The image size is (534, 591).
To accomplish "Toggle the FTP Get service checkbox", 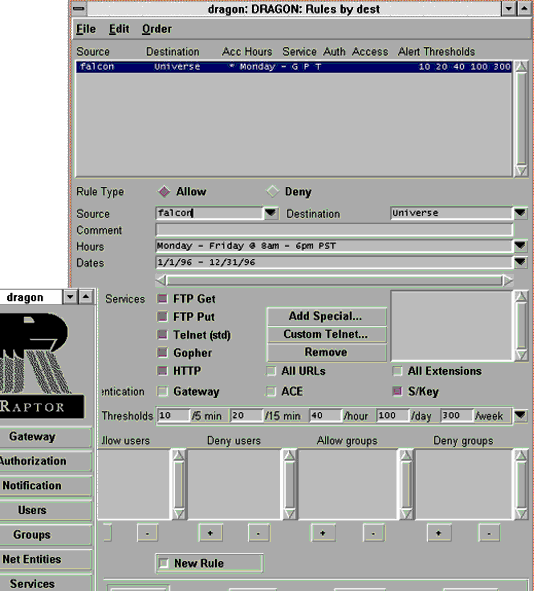I will 162,299.
